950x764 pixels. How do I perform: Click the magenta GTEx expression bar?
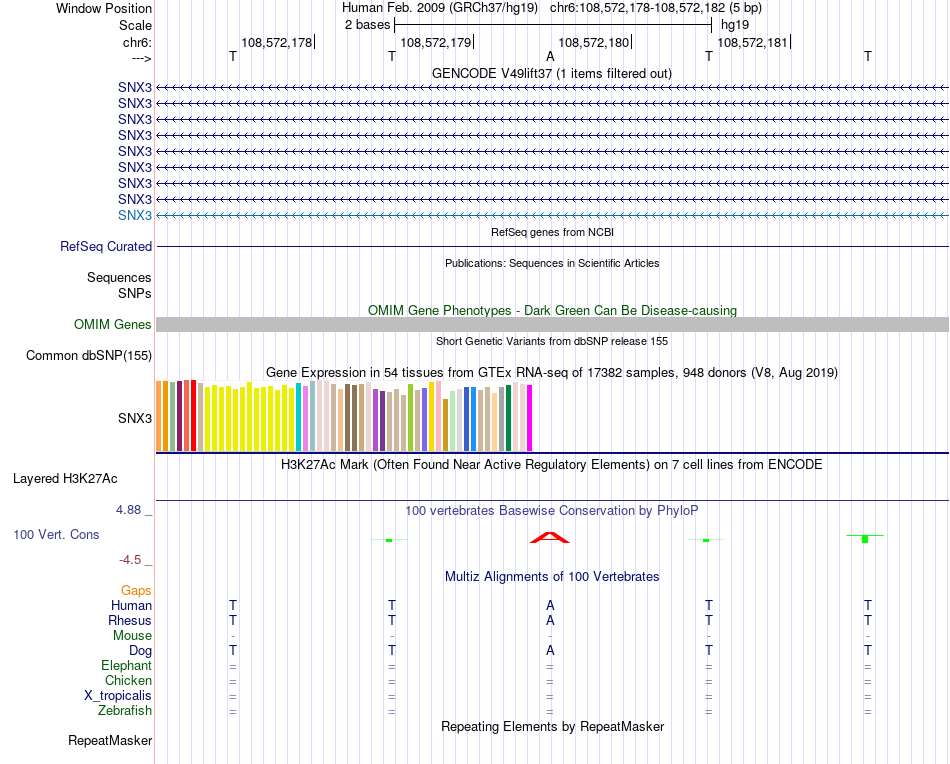click(530, 418)
